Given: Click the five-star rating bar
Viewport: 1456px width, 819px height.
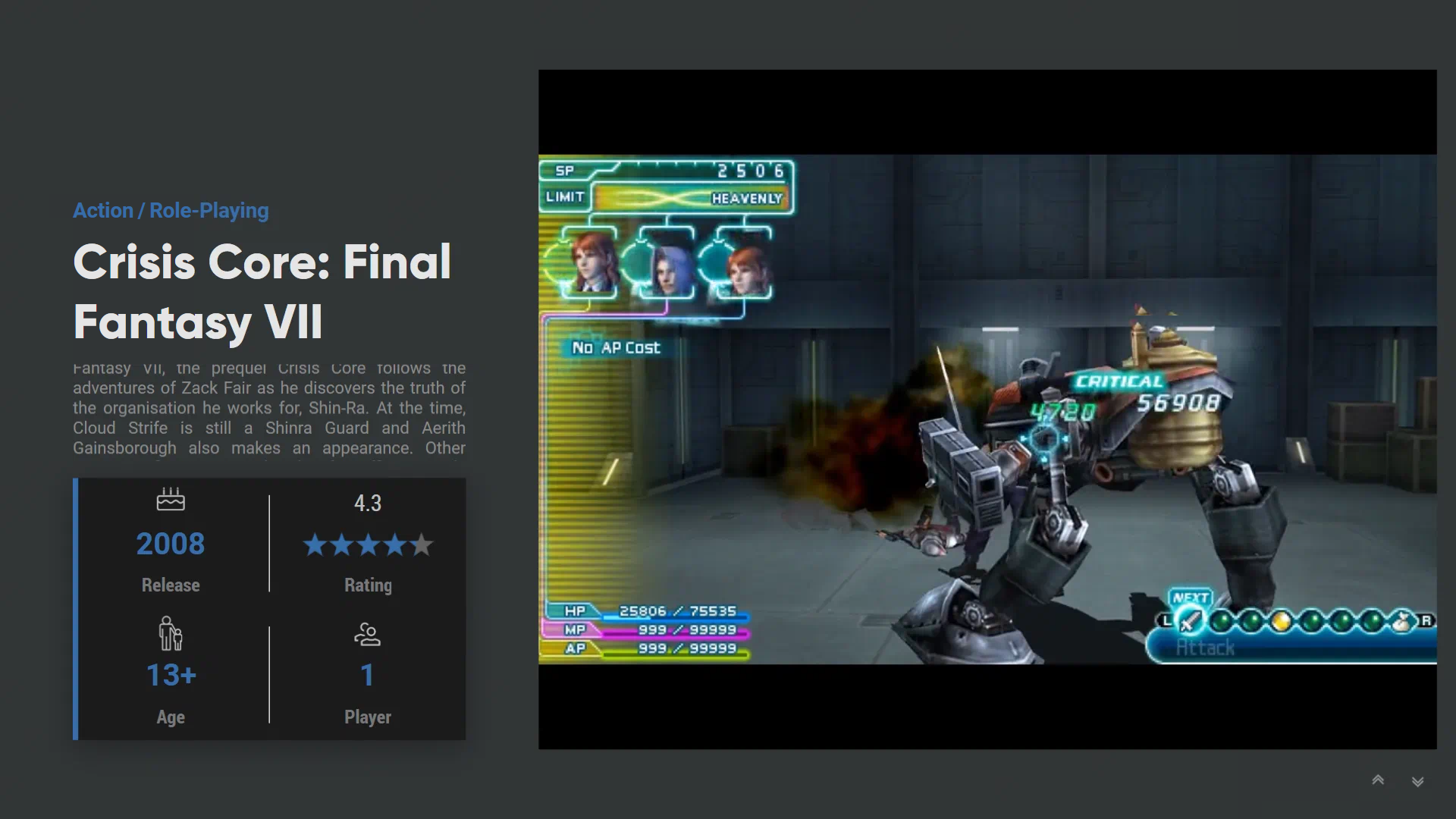Looking at the screenshot, I should pyautogui.click(x=368, y=544).
